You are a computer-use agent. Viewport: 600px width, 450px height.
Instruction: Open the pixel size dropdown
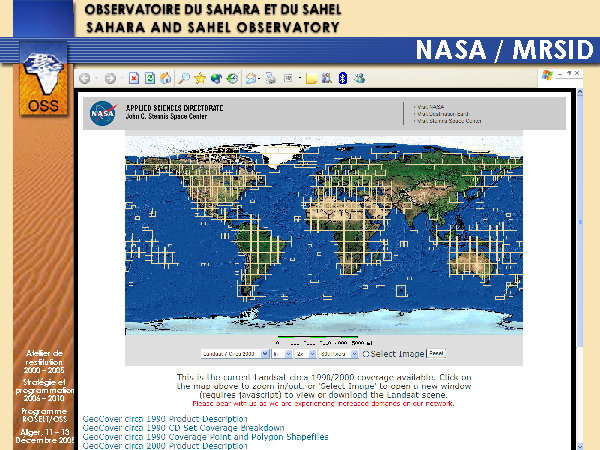tap(338, 354)
